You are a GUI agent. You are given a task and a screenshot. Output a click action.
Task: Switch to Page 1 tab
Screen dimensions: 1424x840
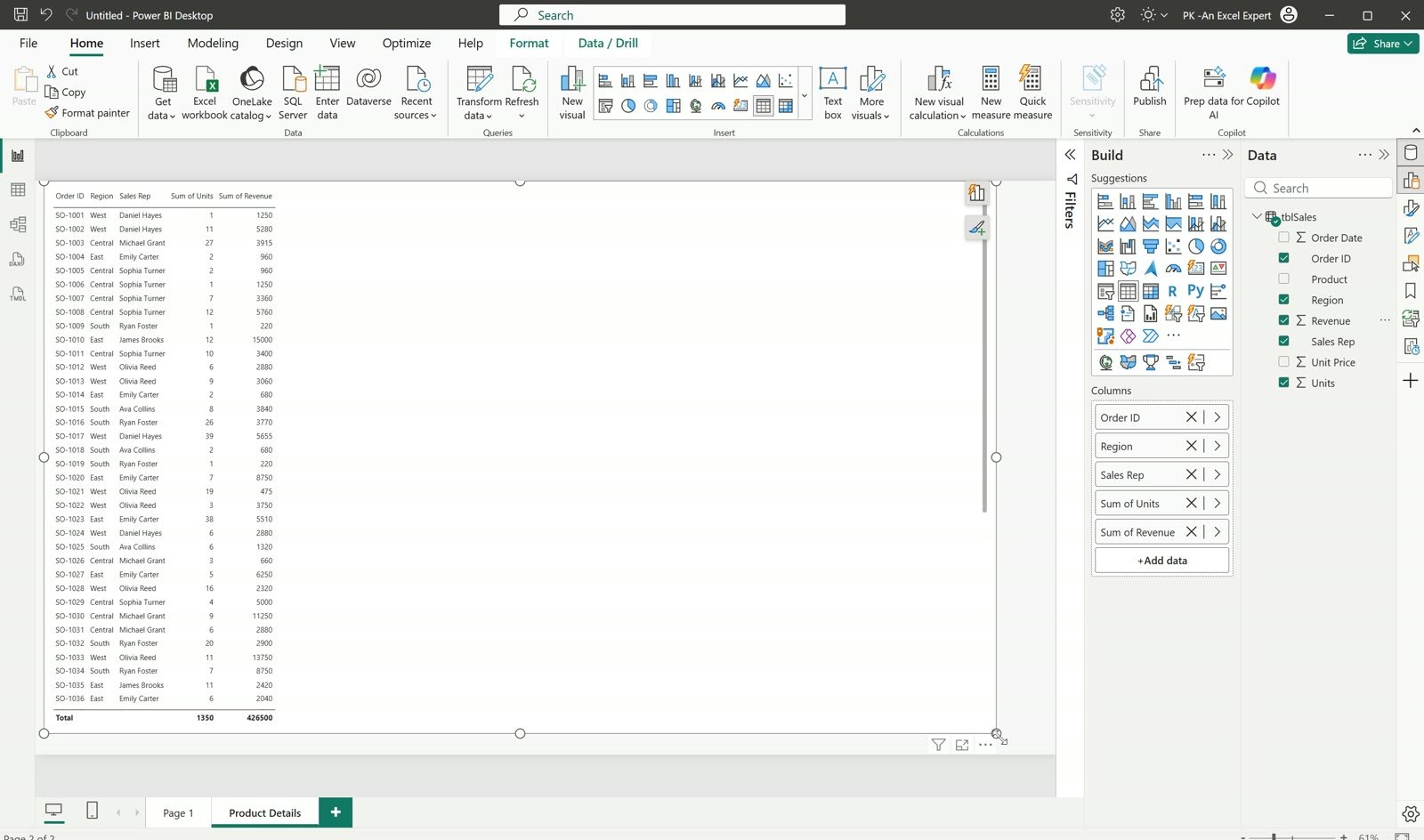pos(178,813)
